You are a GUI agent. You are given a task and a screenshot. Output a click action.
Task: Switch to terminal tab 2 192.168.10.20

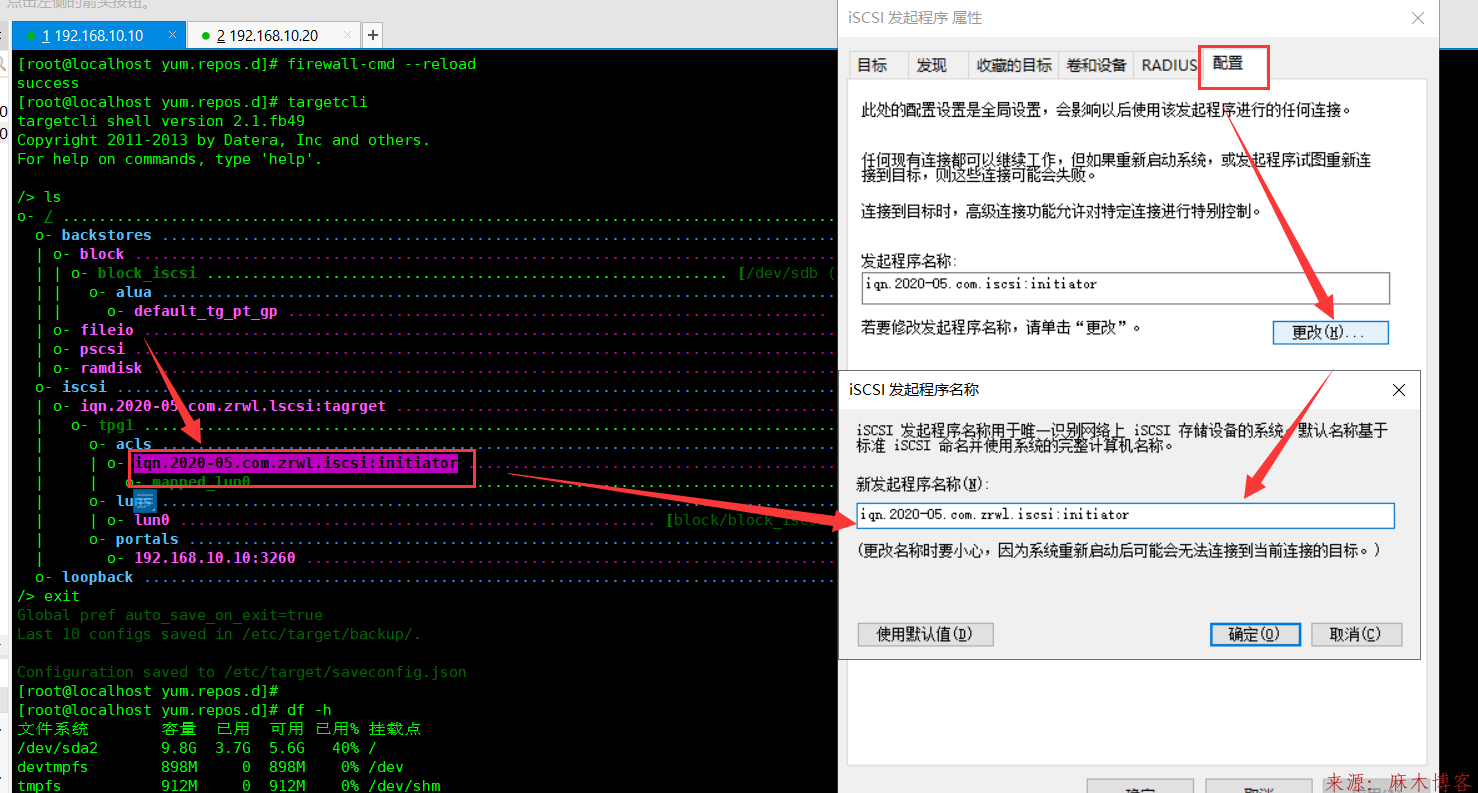(x=274, y=36)
